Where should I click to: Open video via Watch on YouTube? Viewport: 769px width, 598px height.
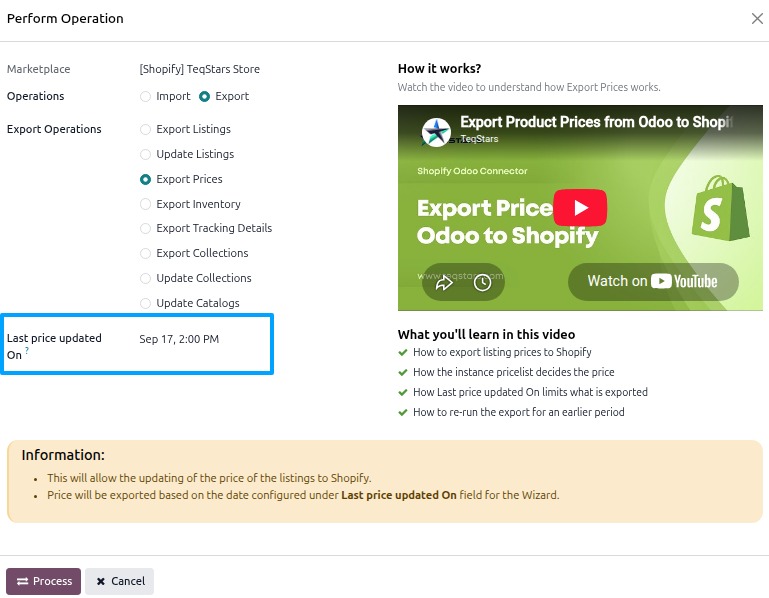[x=653, y=282]
